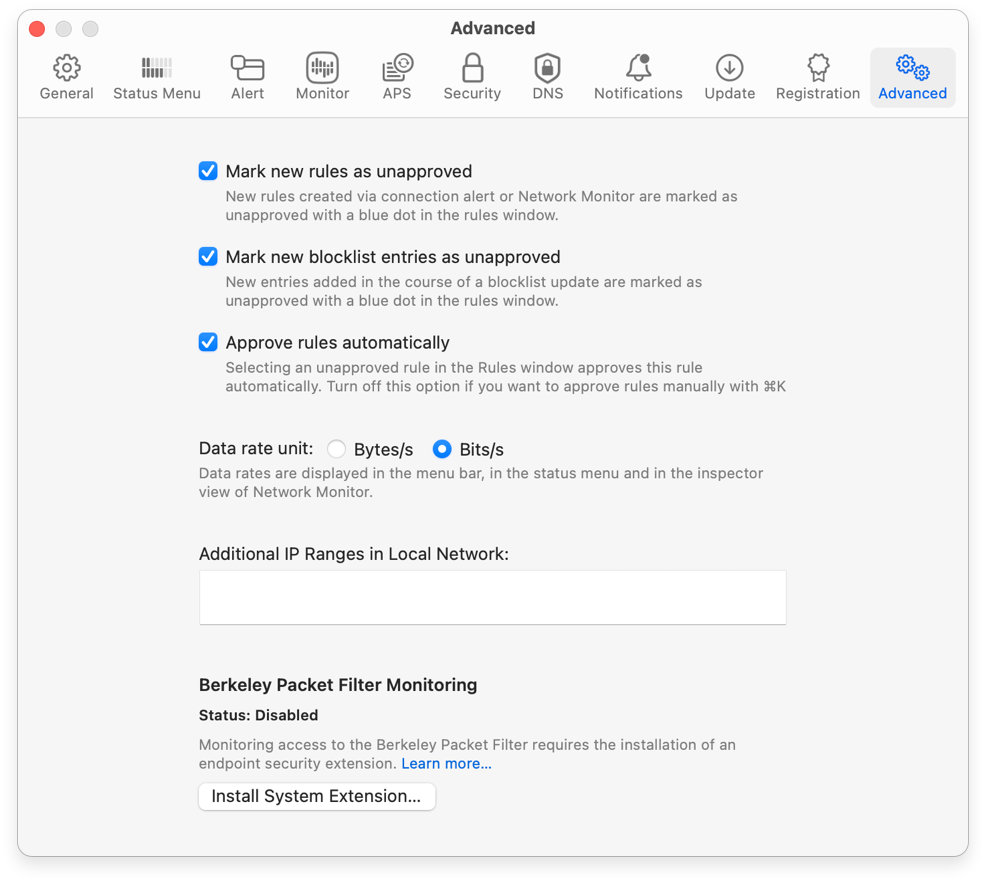Open the Update download arrow icon

(x=729, y=67)
